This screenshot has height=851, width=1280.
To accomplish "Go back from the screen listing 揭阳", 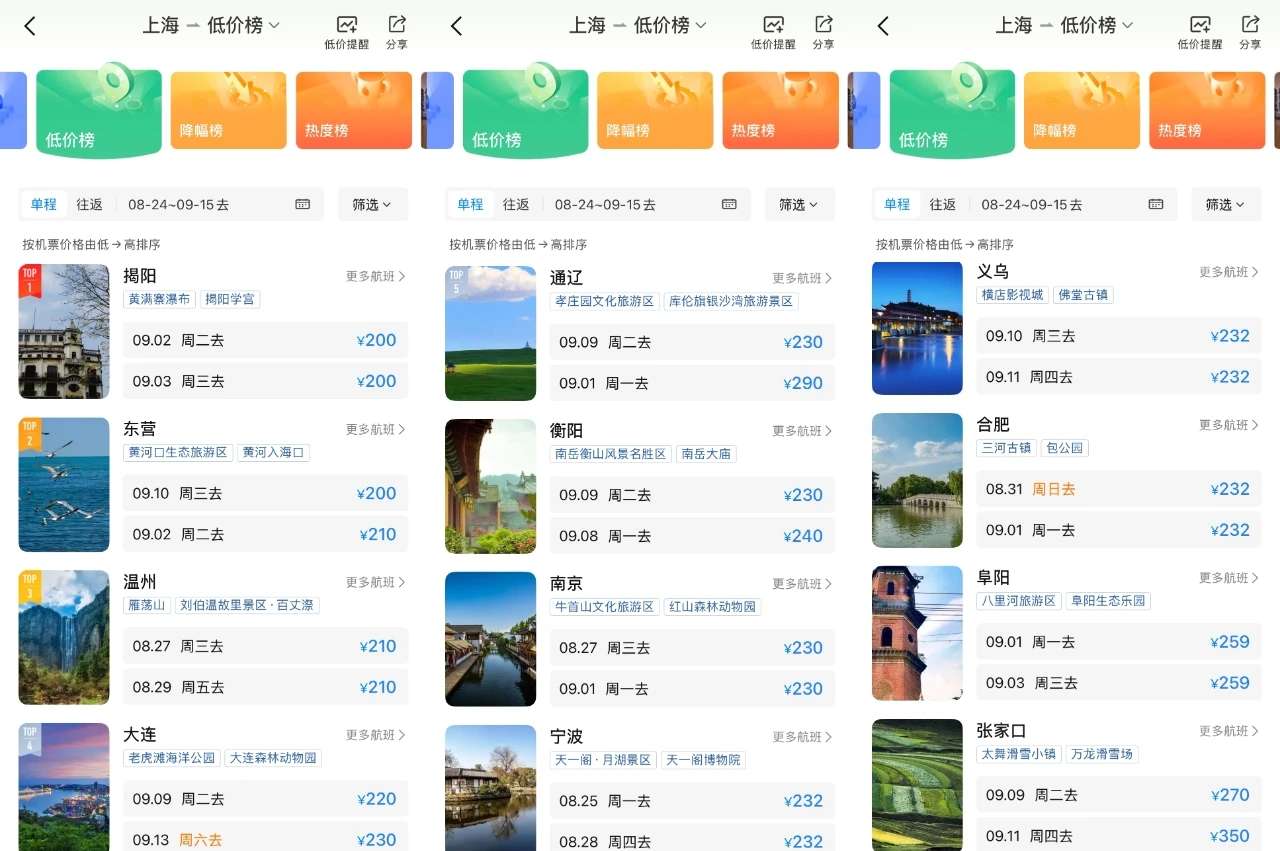I will [30, 26].
